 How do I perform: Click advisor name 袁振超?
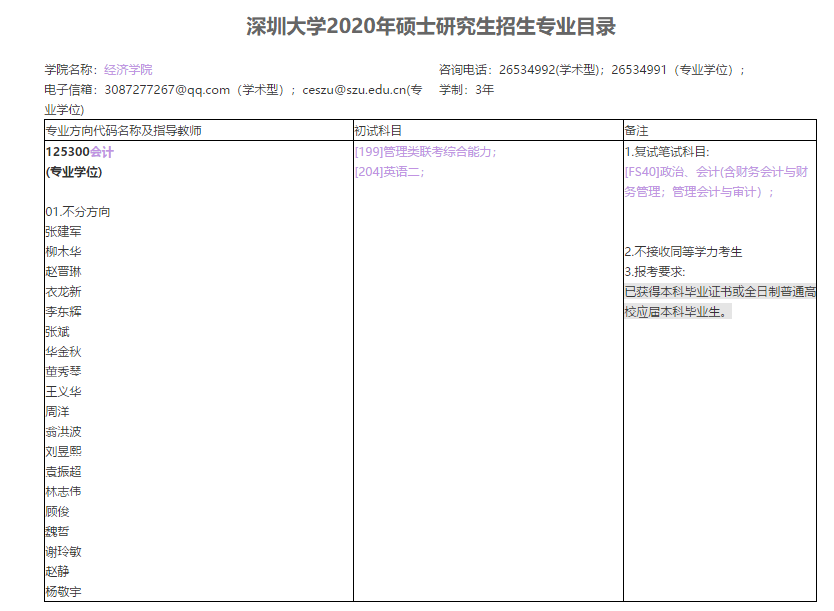[x=63, y=472]
